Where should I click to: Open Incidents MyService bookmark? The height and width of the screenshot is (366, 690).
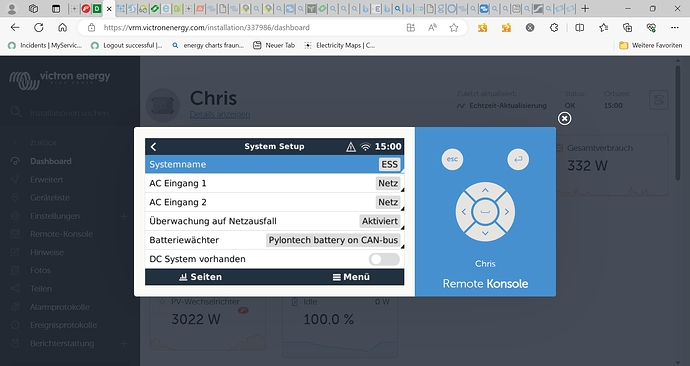pyautogui.click(x=45, y=45)
